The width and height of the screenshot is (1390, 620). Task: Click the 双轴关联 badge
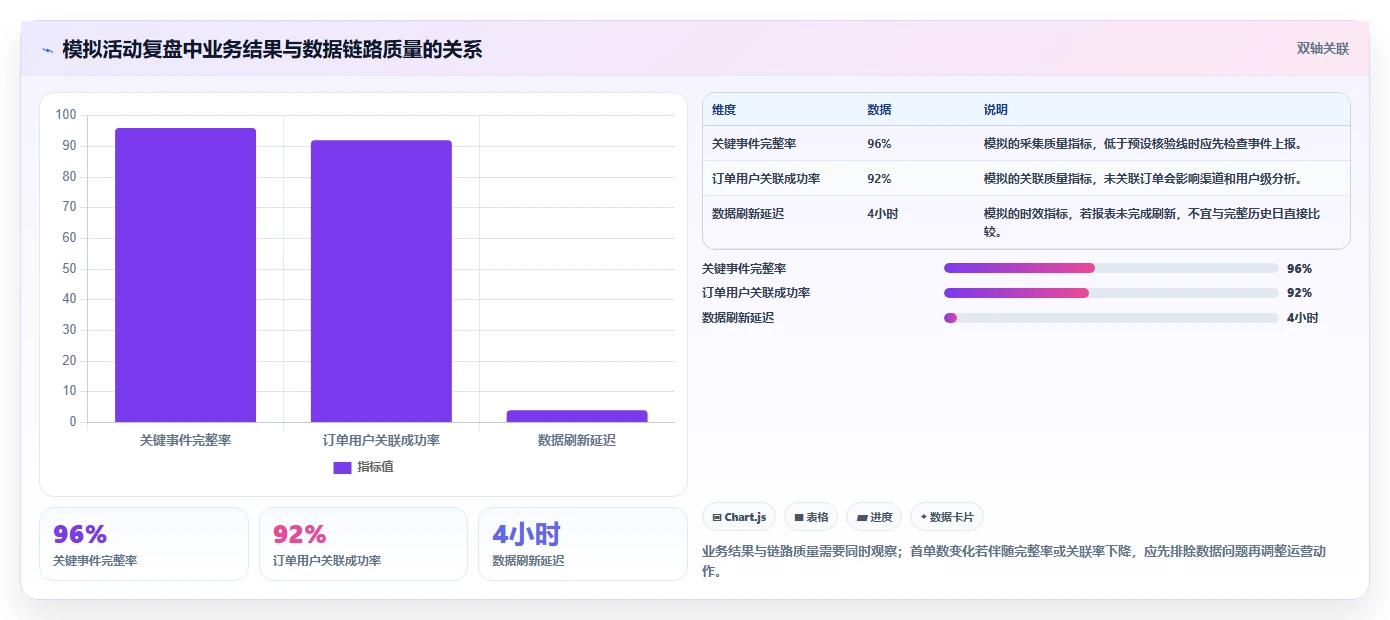(1323, 49)
